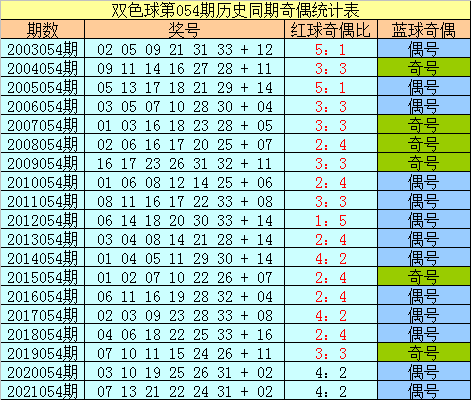Click the period cell 2012054期
This screenshot has height=400, width=471.
point(42,220)
